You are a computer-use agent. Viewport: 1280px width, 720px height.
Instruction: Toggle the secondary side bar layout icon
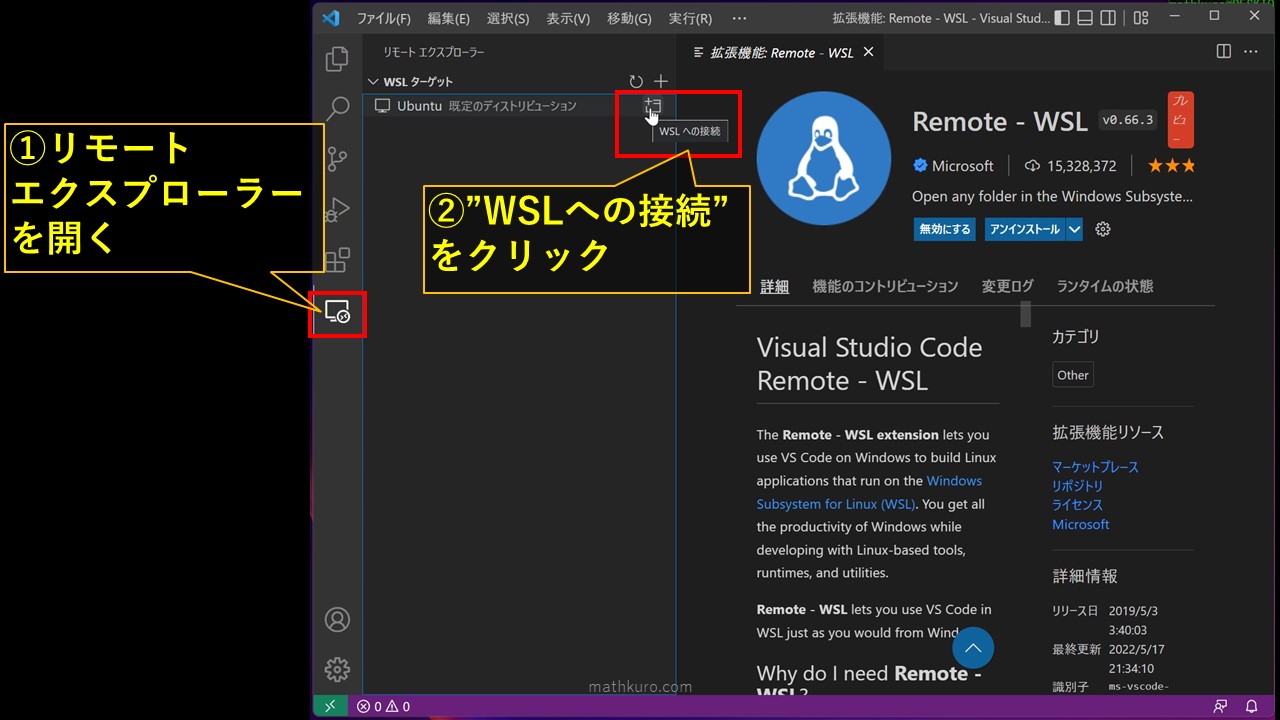point(1108,18)
